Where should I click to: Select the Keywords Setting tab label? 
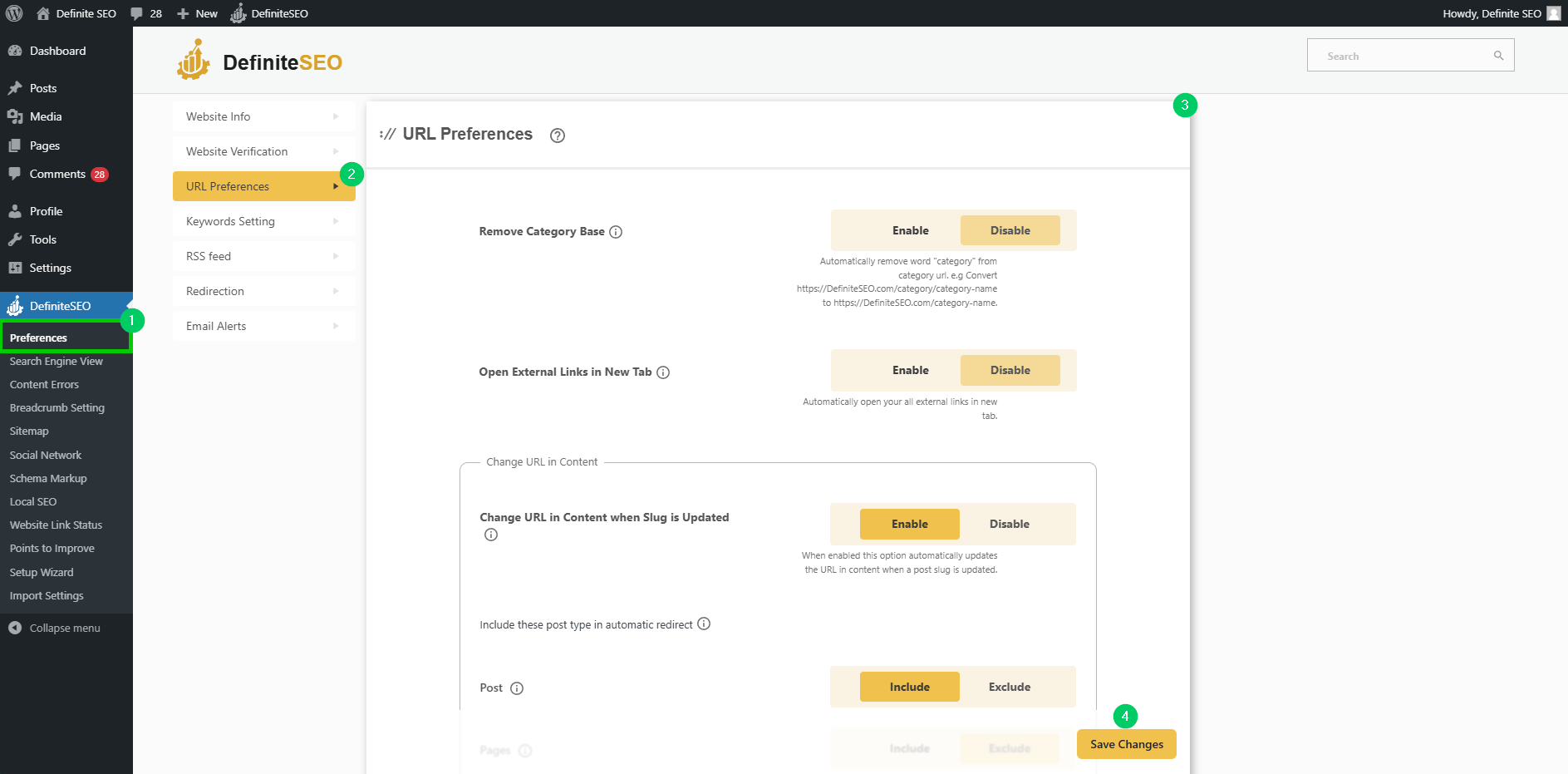coord(230,221)
